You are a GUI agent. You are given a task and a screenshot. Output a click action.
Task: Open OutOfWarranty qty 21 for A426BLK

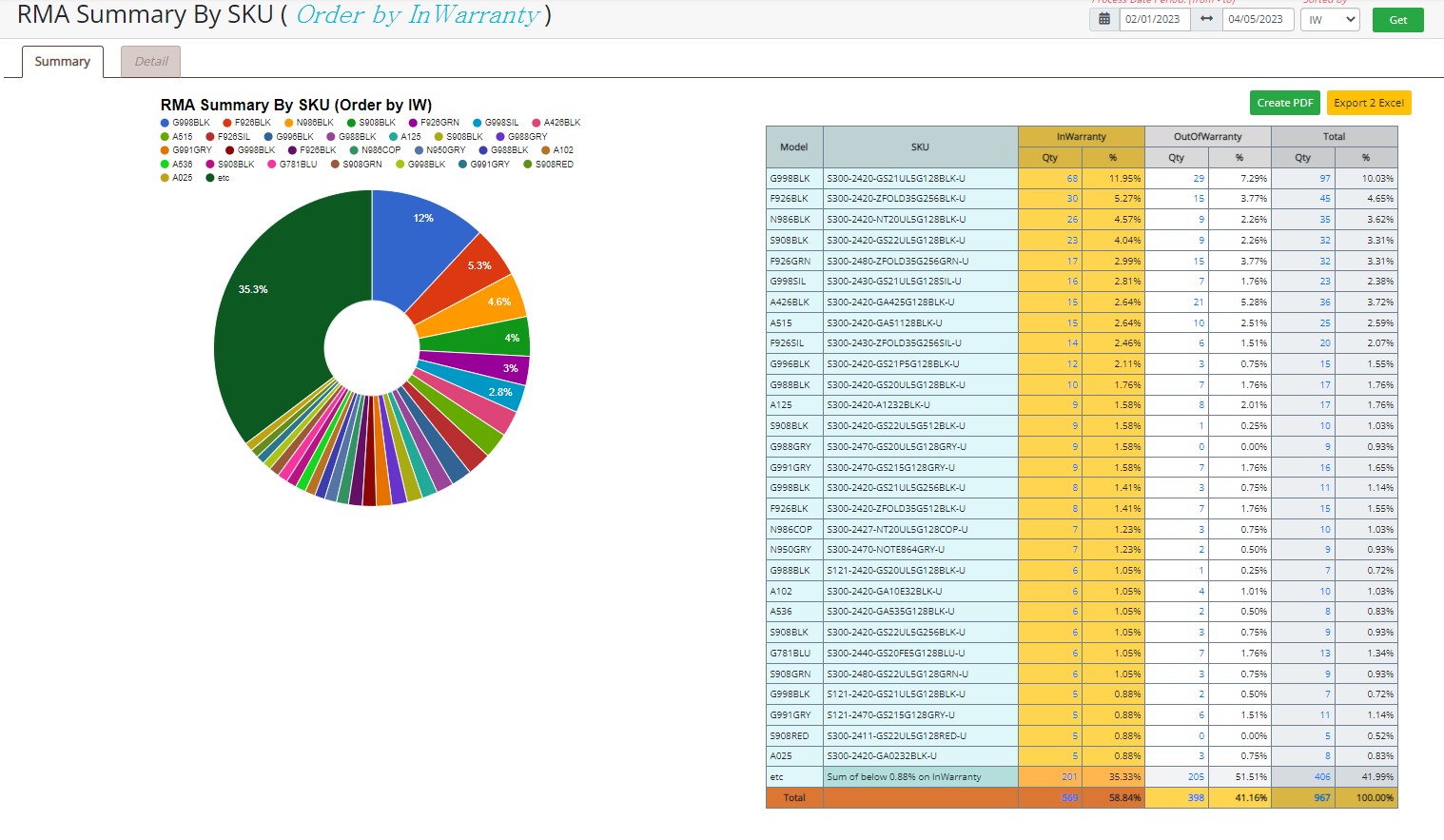1199,302
